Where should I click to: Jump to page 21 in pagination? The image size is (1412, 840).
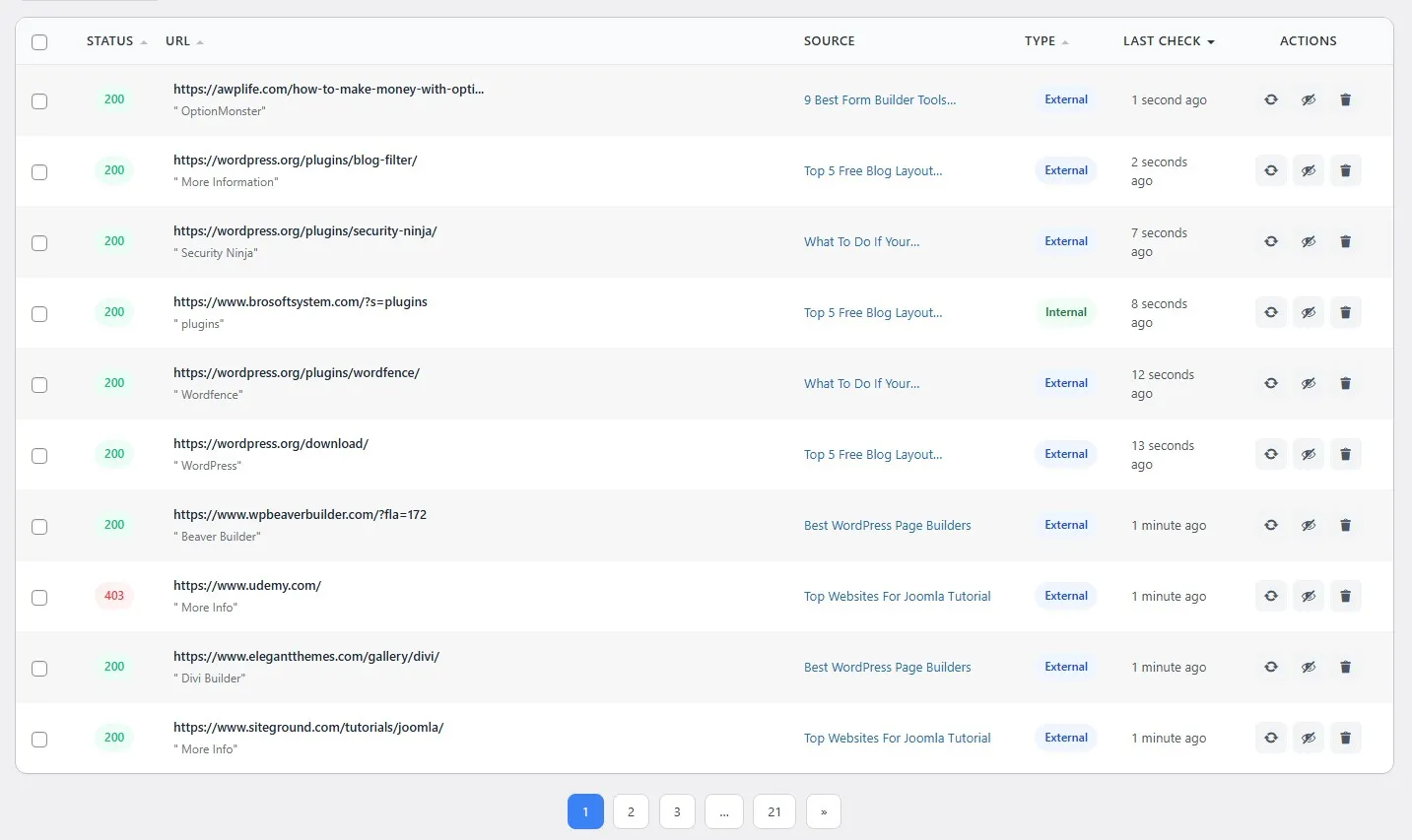click(x=773, y=811)
